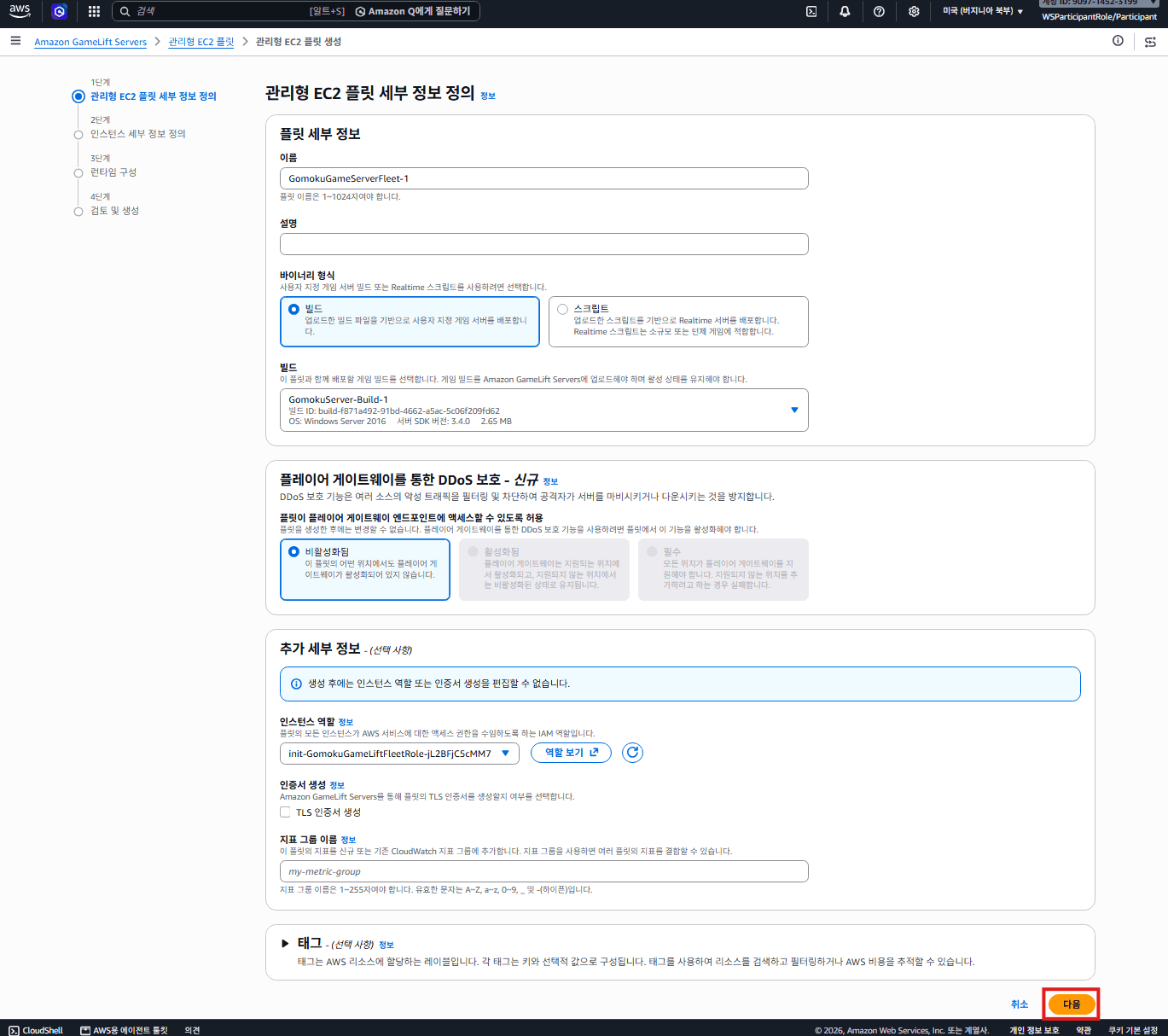
Task: Enable the TLS 인증서 생성 checkbox
Action: (285, 812)
